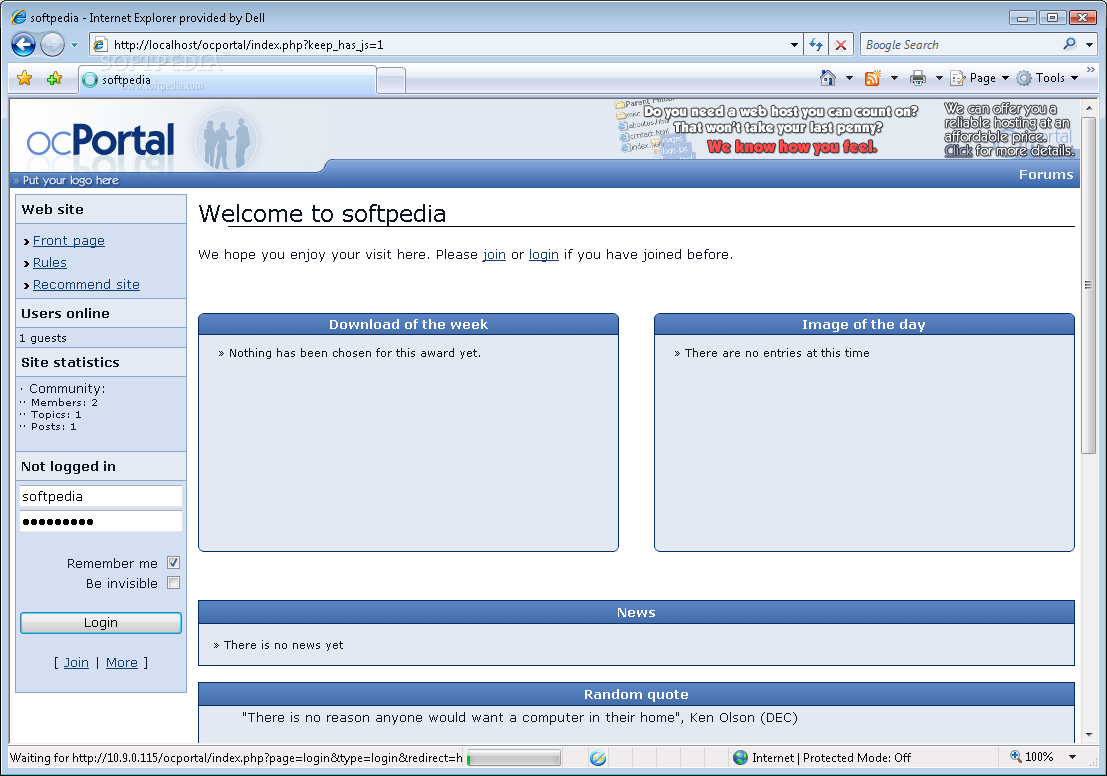Click the page vertical scrollbar thumb

click(x=1088, y=285)
